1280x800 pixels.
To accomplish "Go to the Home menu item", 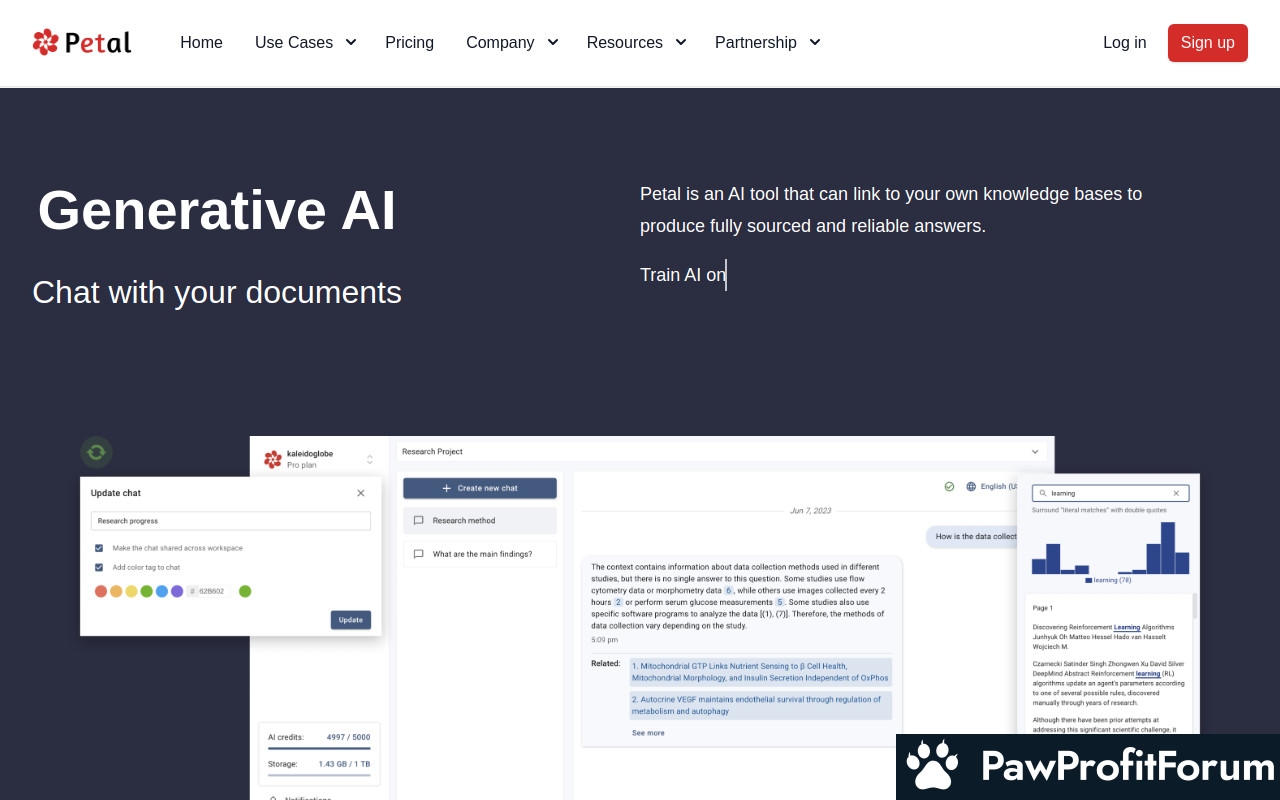I will pos(201,42).
